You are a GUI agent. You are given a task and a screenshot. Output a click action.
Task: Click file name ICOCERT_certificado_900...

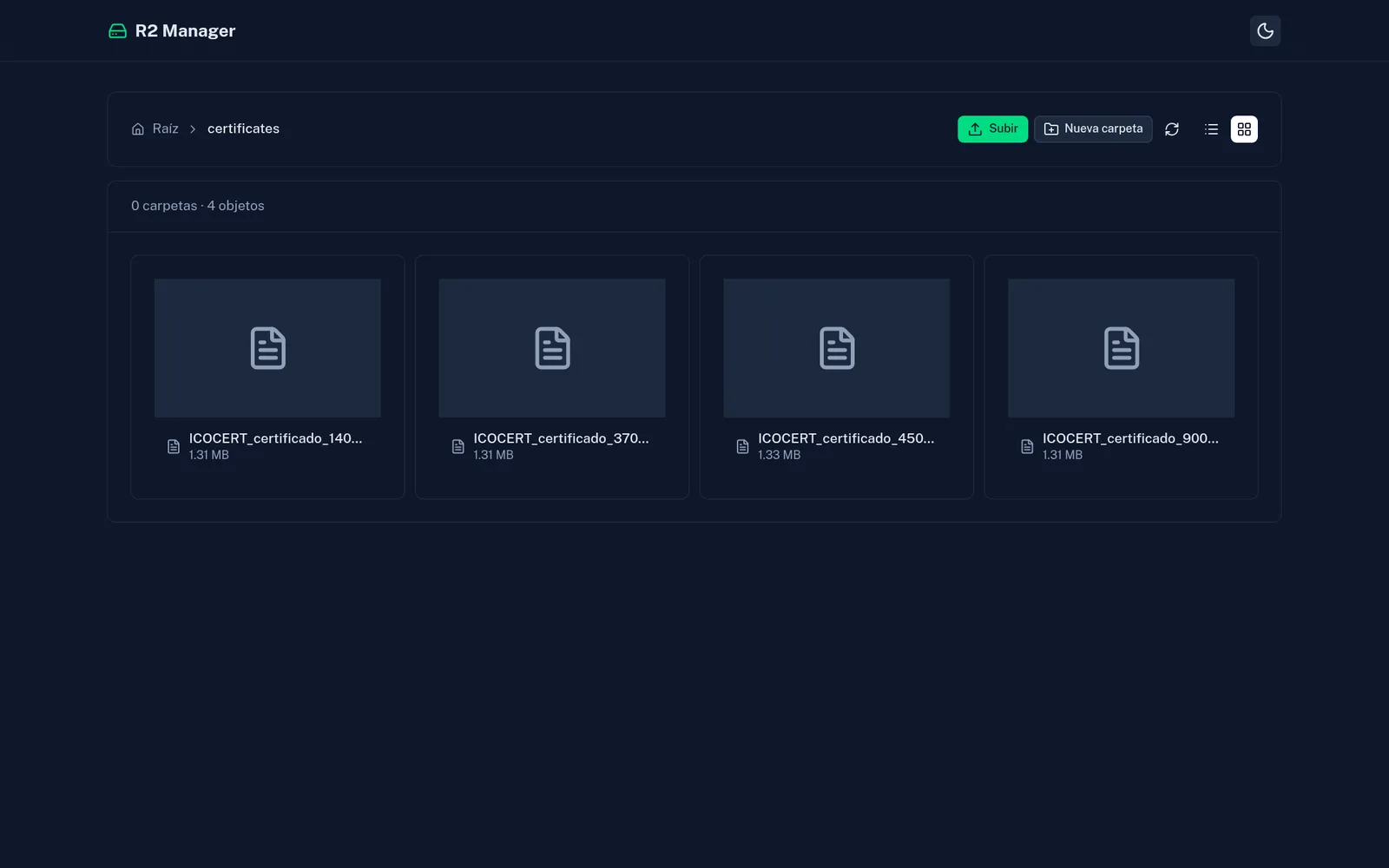pos(1130,438)
